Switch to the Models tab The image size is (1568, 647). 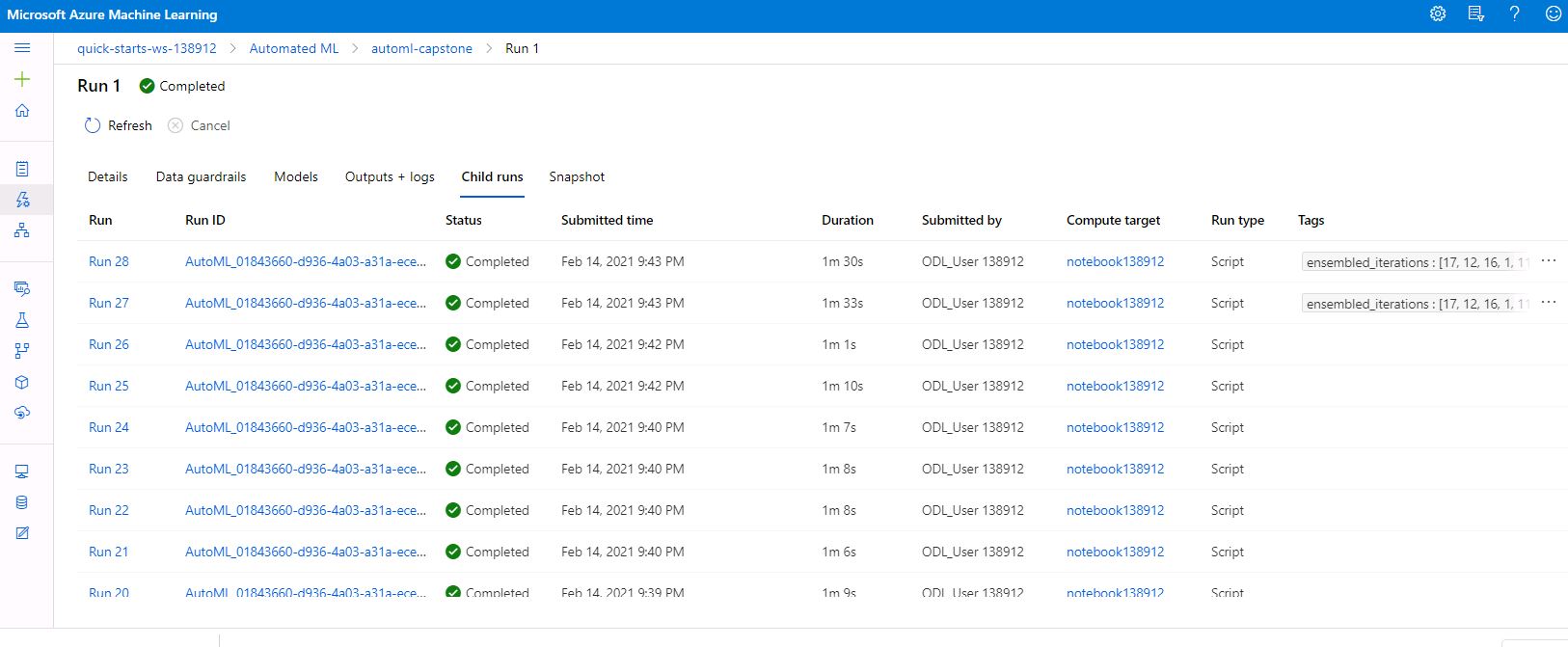point(296,176)
